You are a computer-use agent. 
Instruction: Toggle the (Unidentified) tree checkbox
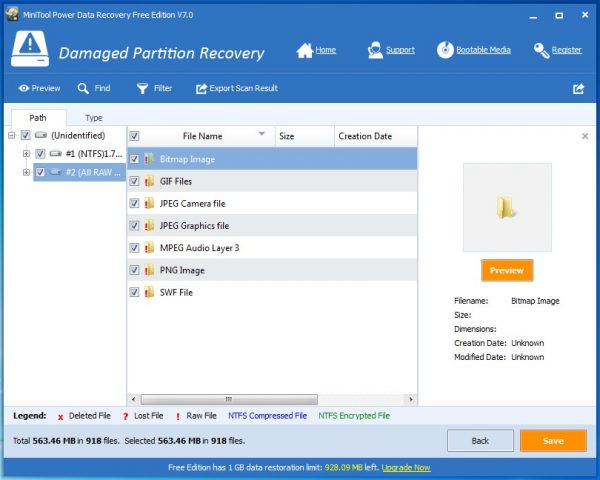pos(25,135)
